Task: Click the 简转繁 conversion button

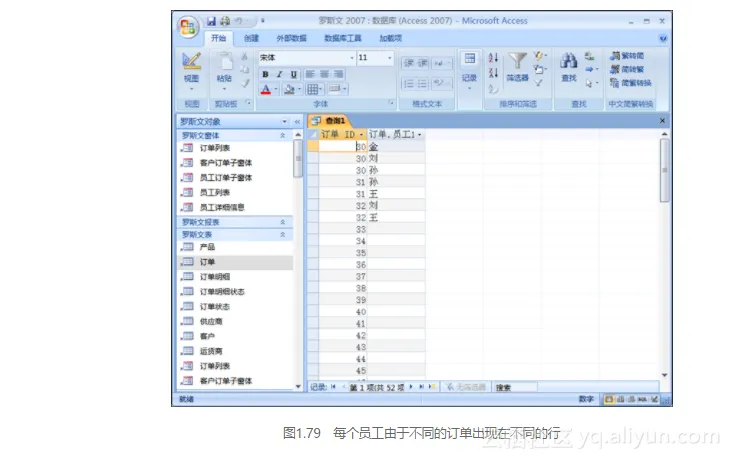Action: click(x=627, y=69)
